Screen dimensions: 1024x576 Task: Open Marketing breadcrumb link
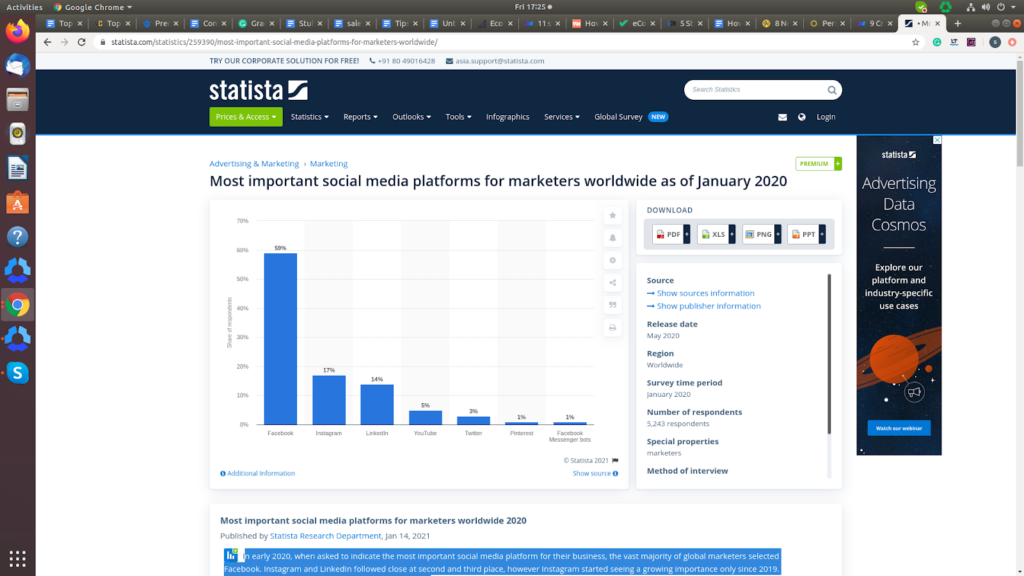coord(328,164)
